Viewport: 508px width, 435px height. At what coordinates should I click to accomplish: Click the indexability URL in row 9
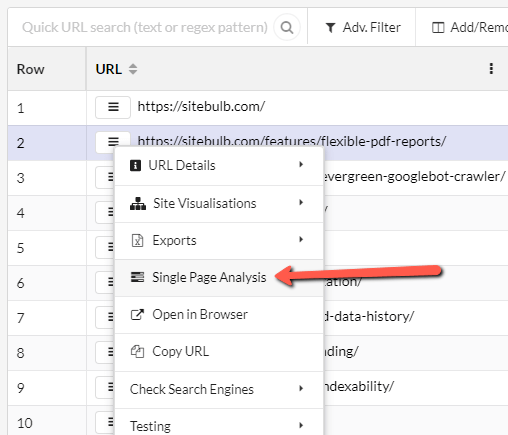(359, 387)
